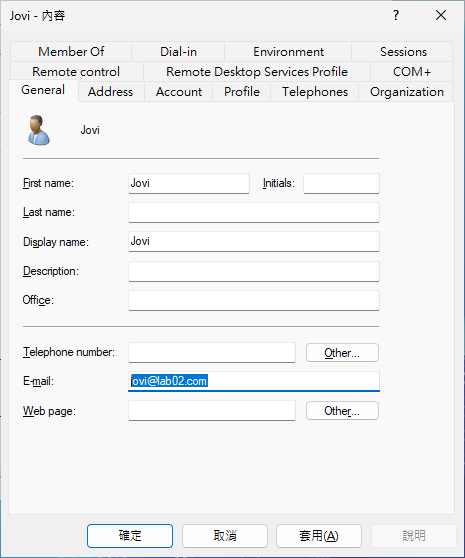The image size is (465, 558).
Task: Open the Environment tab
Action: [288, 52]
